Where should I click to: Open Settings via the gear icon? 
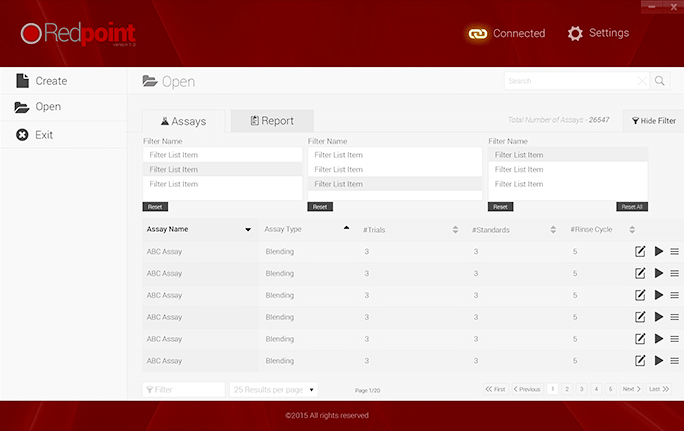(575, 33)
